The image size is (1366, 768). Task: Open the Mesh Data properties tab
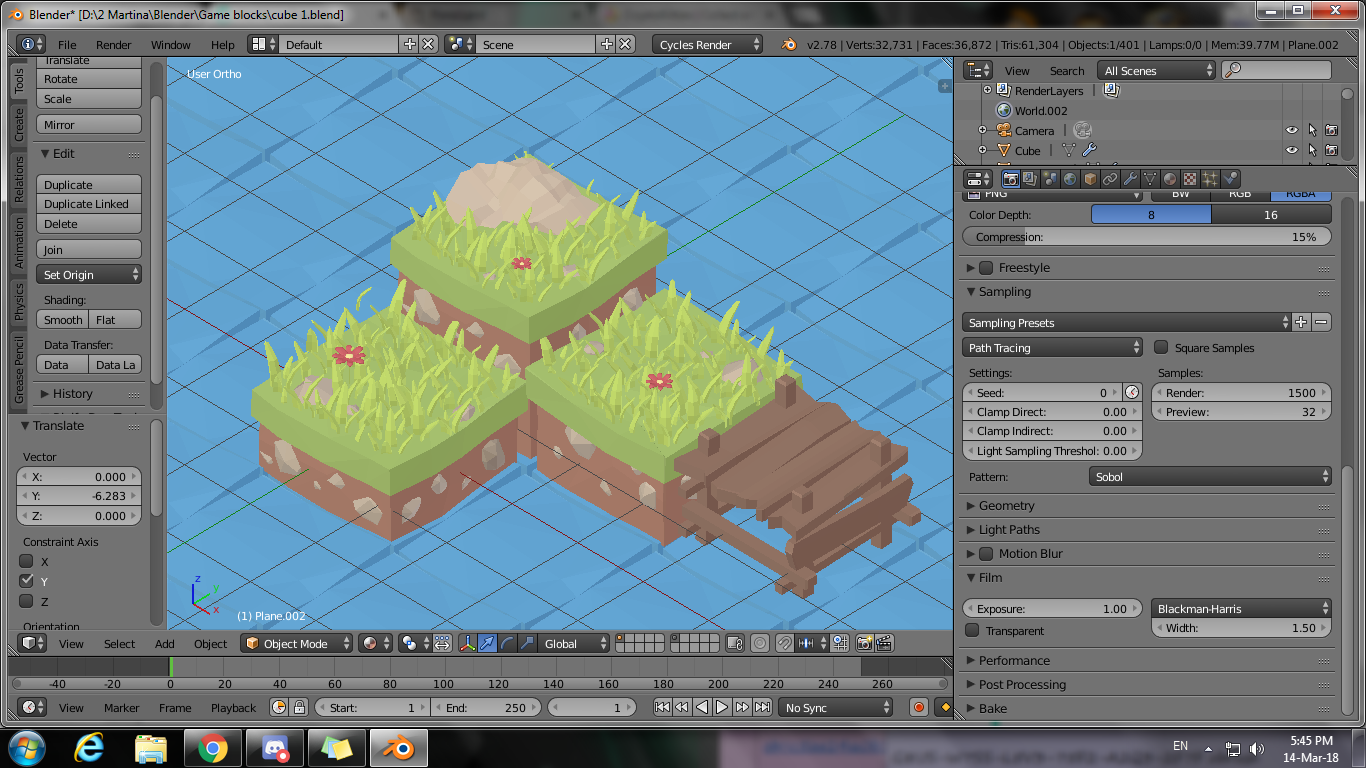pos(1150,179)
